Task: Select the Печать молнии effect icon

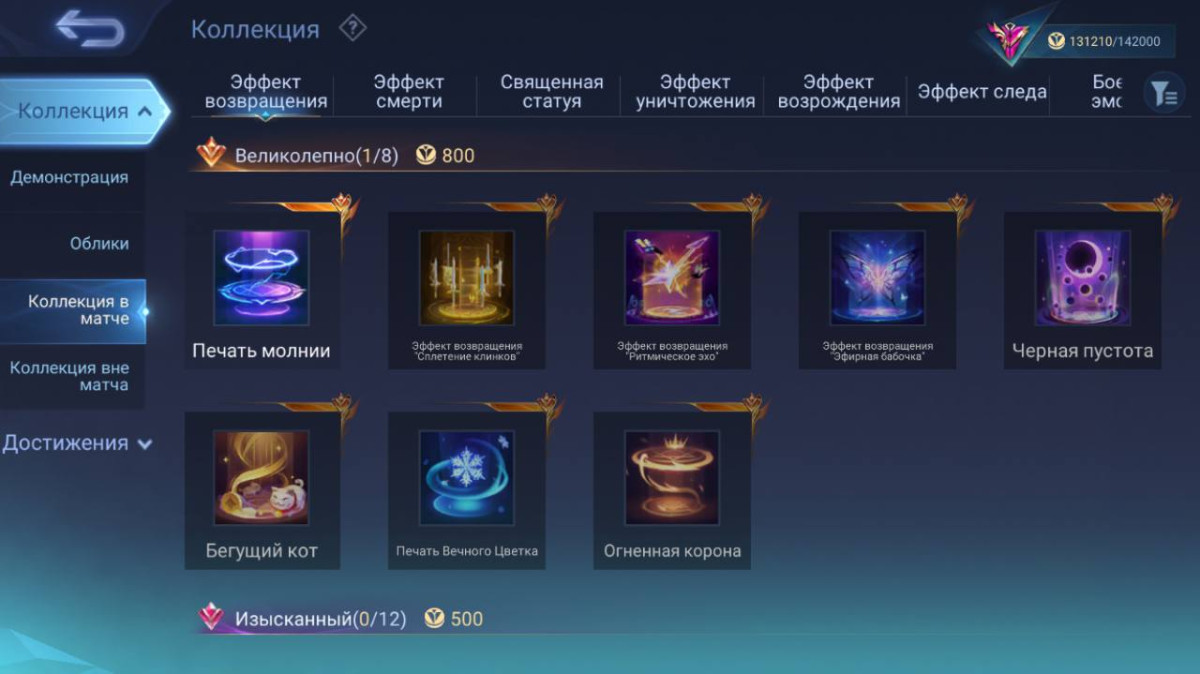Action: [x=261, y=278]
